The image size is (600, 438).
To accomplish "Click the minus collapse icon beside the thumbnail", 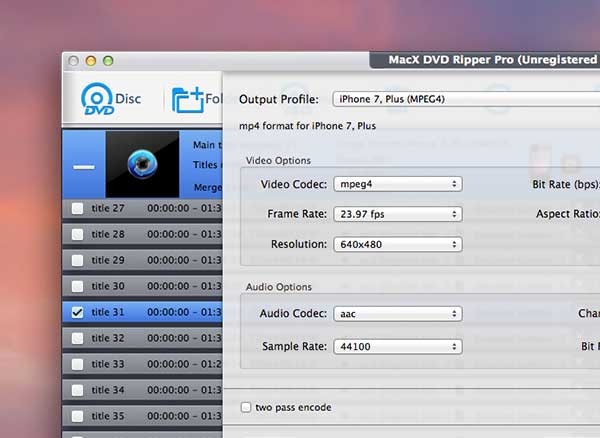I will click(x=84, y=167).
